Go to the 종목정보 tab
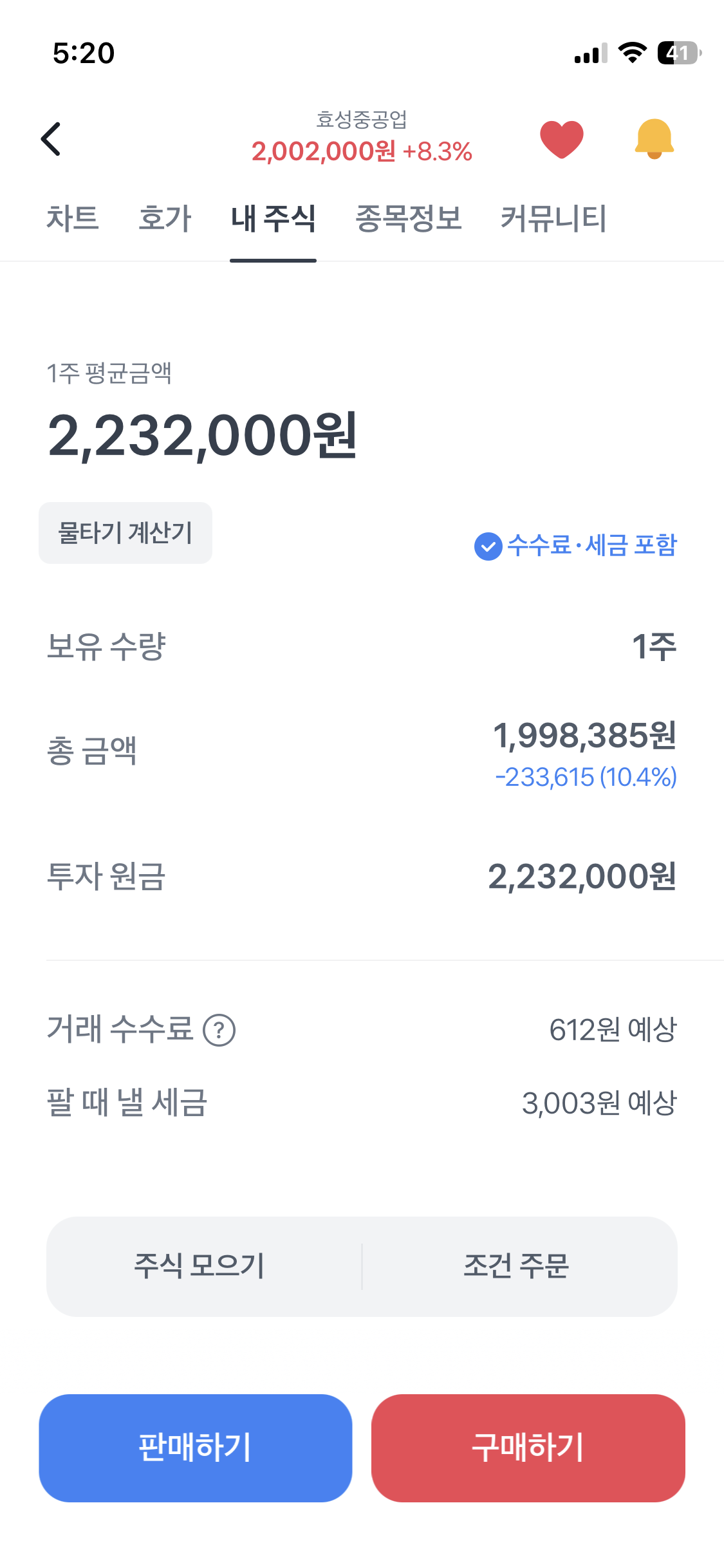 pyautogui.click(x=409, y=218)
